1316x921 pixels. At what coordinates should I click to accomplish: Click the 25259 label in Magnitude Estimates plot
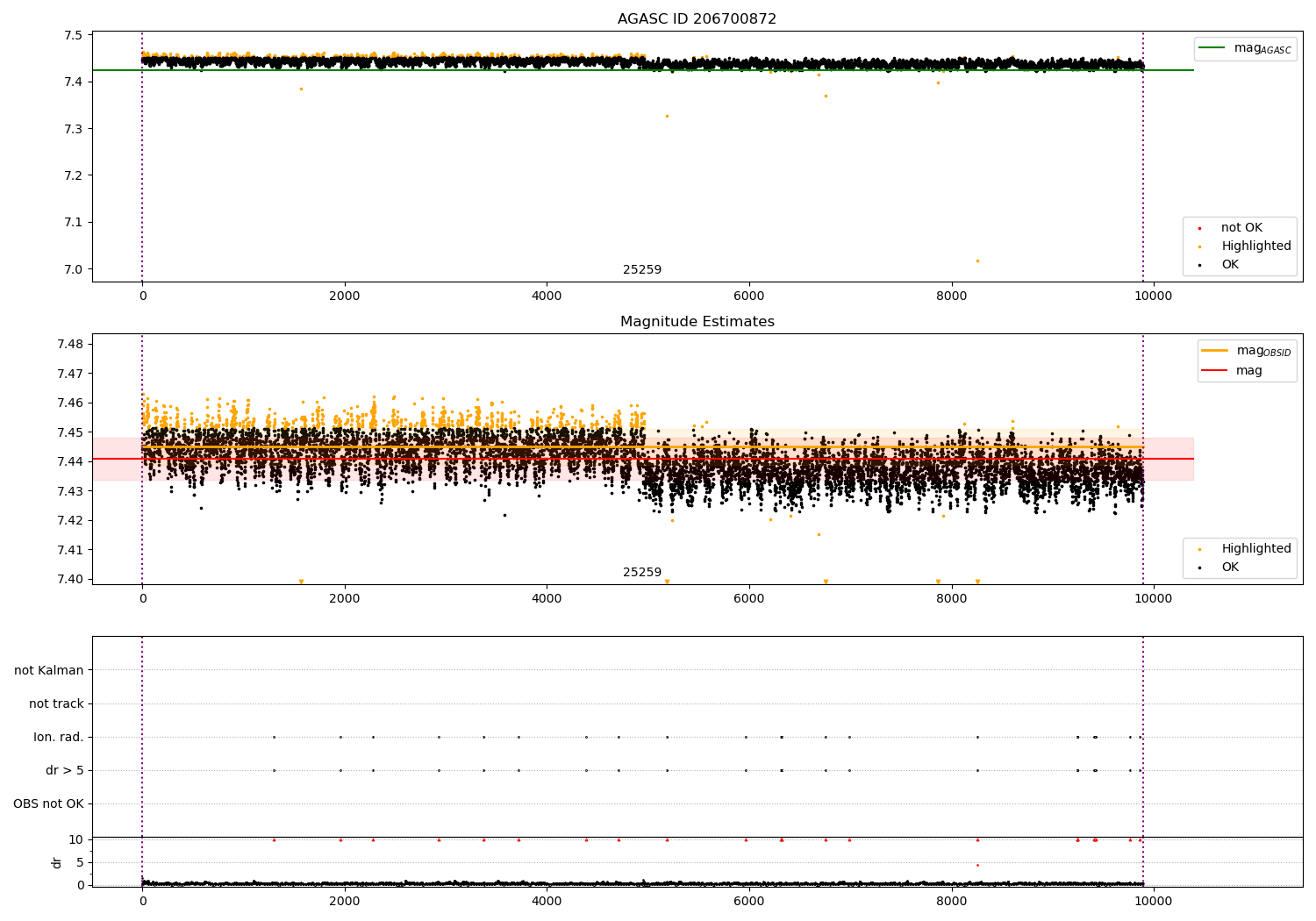pos(642,573)
